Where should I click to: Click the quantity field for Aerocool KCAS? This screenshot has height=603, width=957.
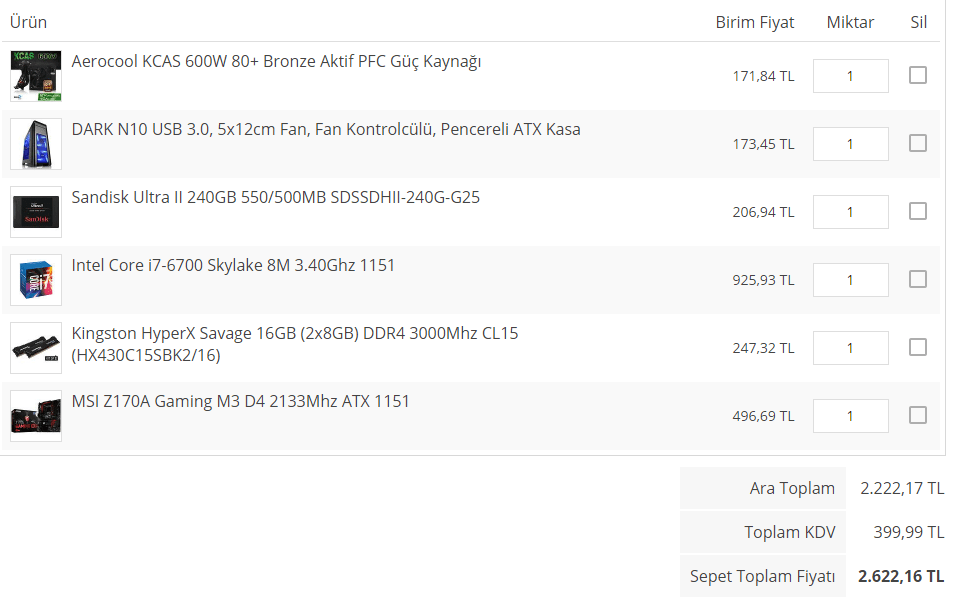coord(850,76)
